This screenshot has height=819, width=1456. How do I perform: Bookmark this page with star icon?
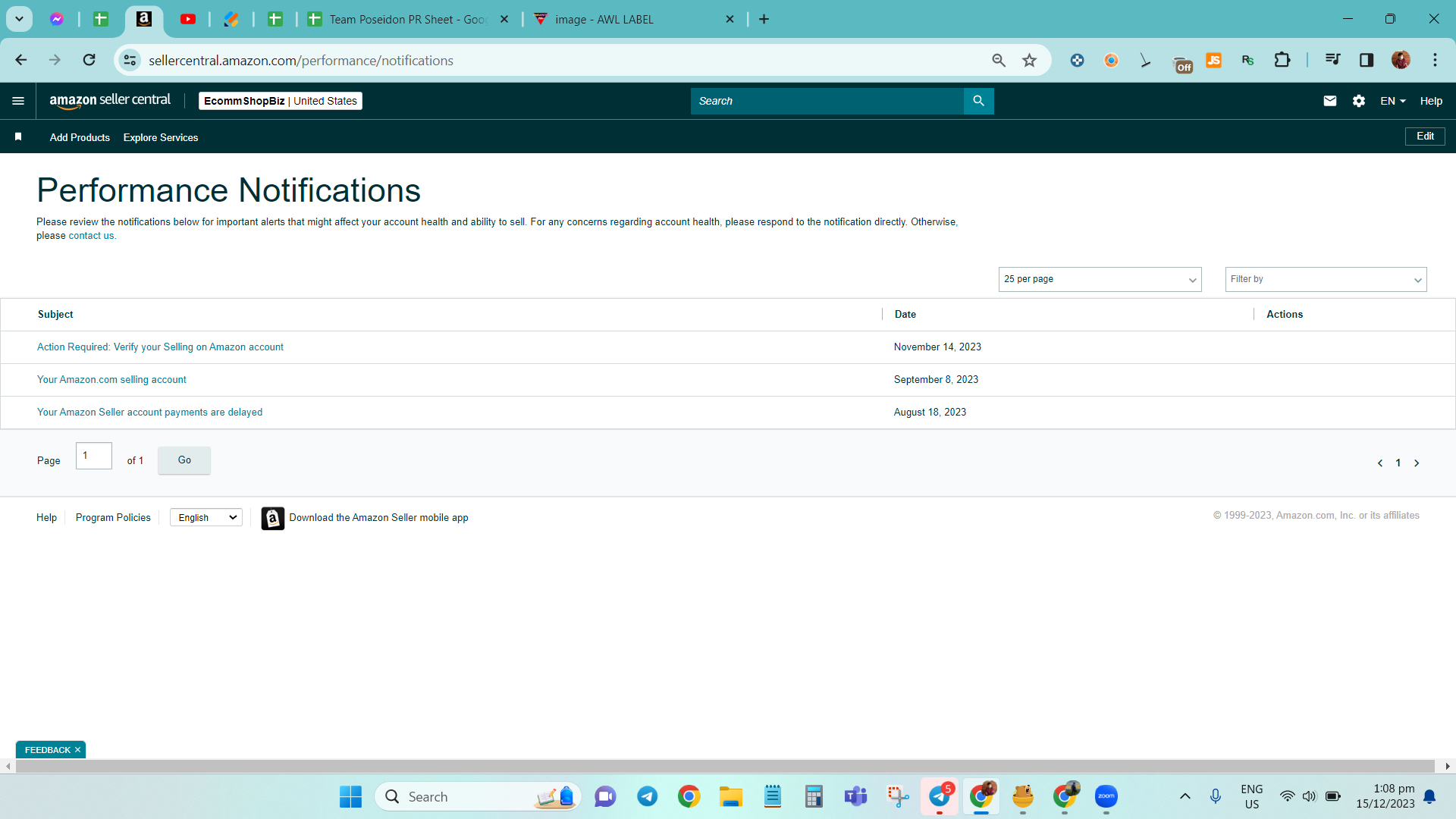[1029, 60]
